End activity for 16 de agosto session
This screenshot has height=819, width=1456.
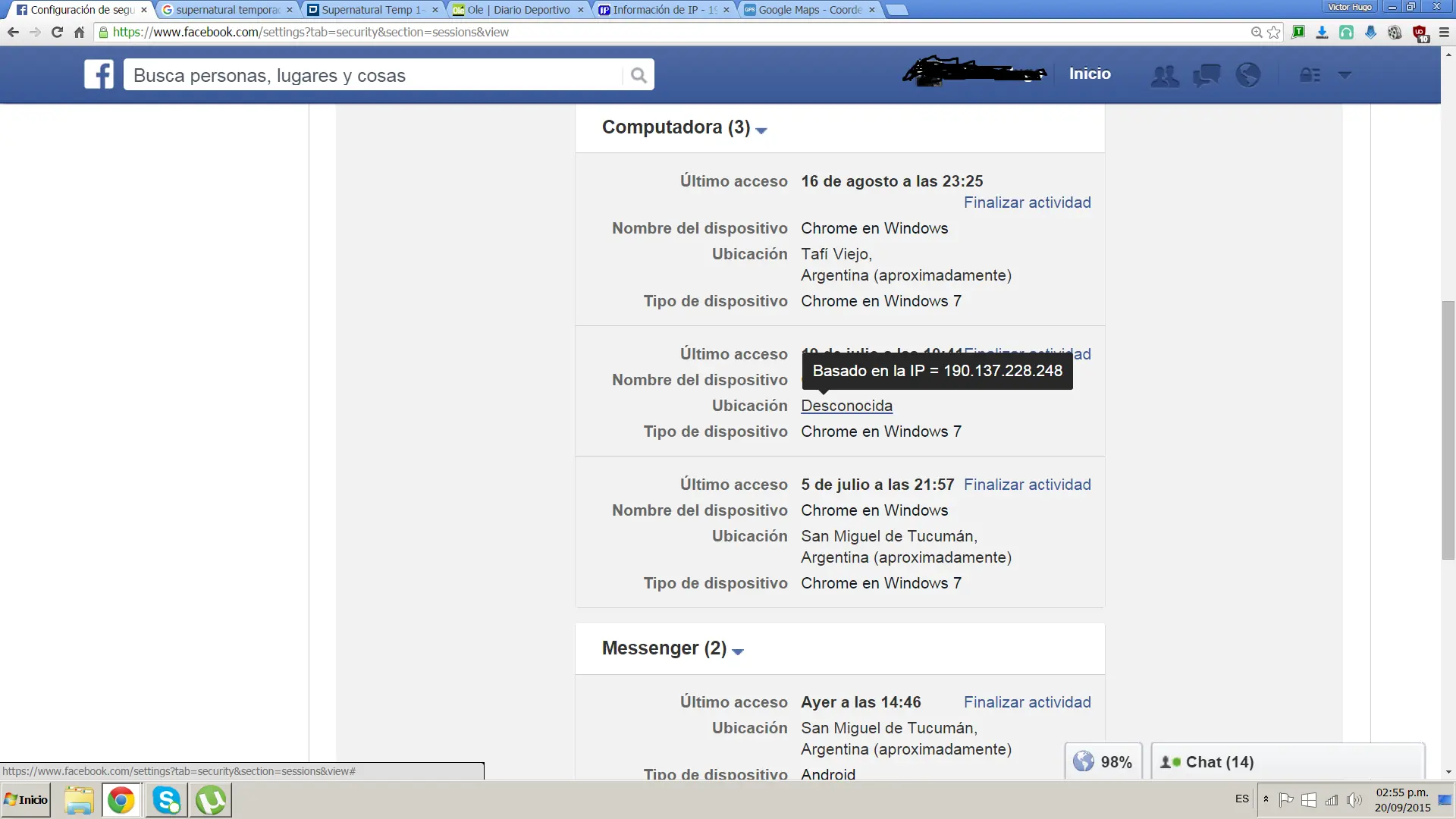pyautogui.click(x=1027, y=202)
